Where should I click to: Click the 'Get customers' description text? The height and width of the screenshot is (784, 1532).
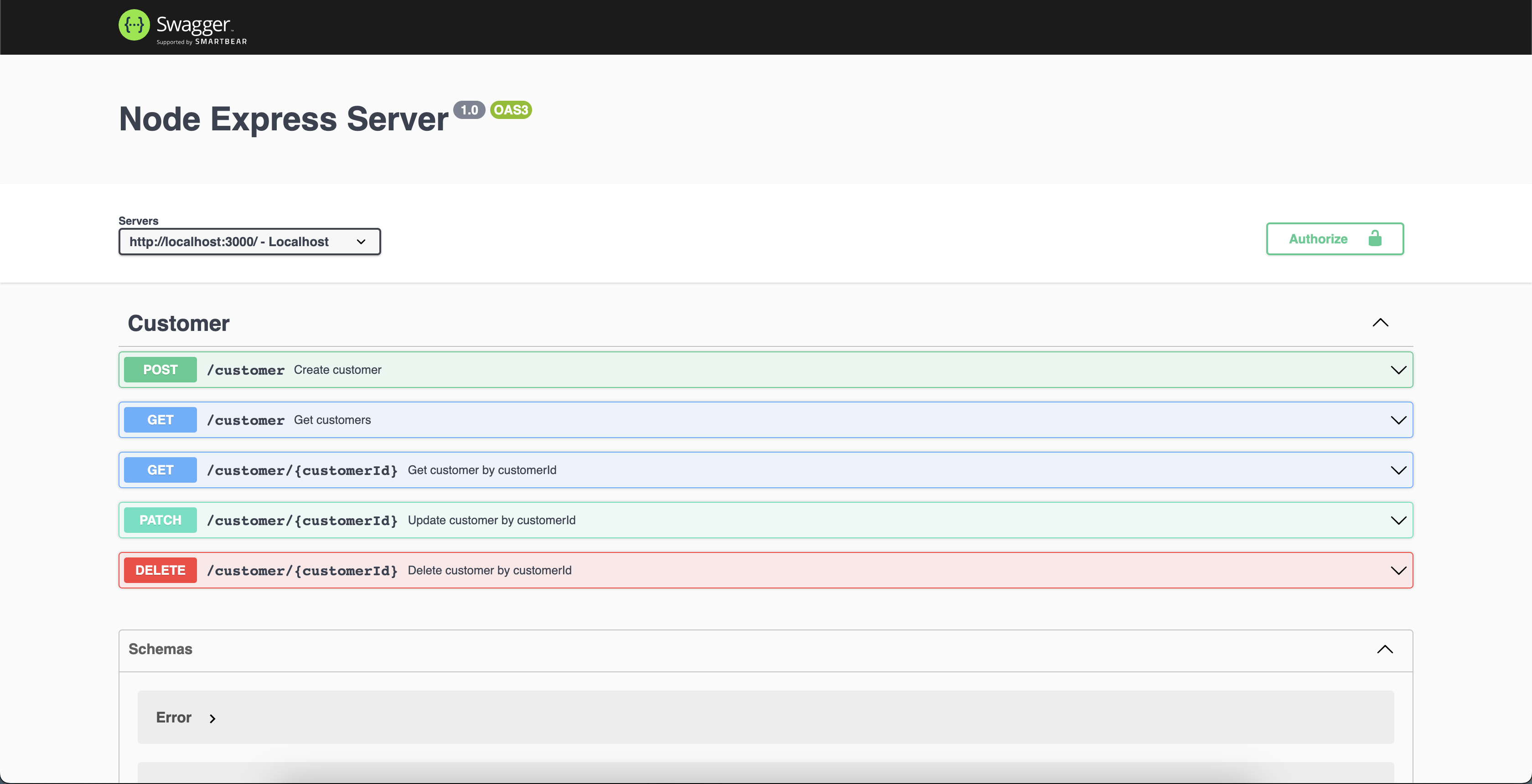[332, 420]
